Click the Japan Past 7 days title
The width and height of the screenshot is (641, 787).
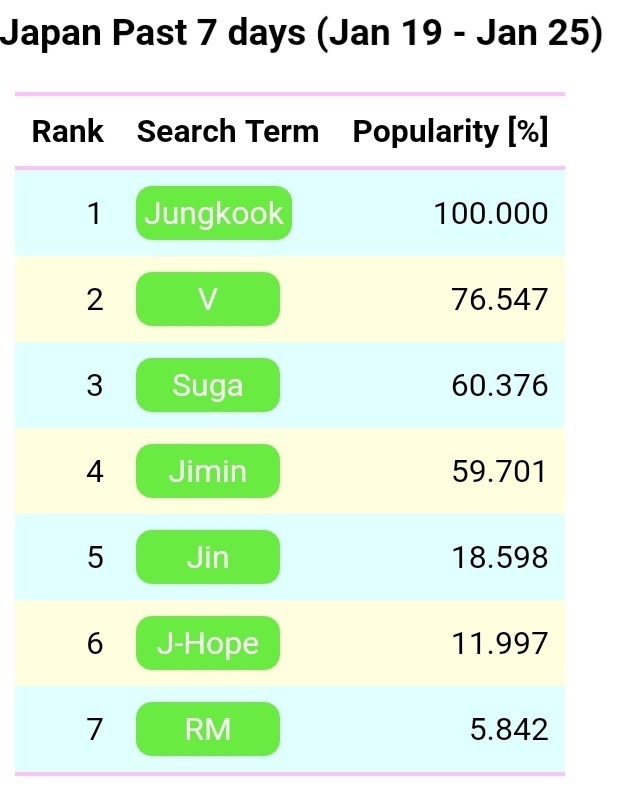(301, 34)
